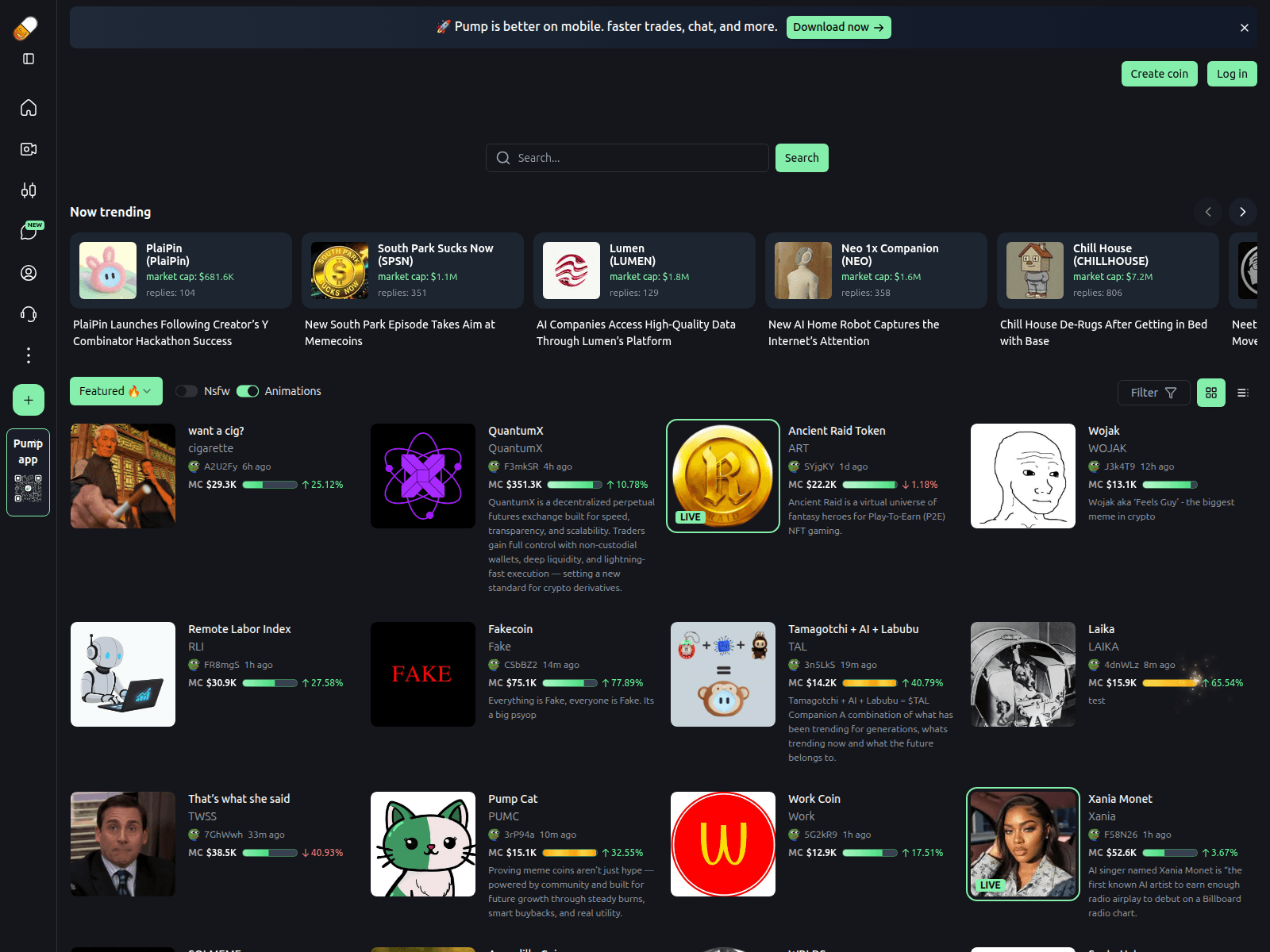Open South Park Sucks Now trending card
Viewport: 1270px width, 952px height.
(x=413, y=271)
